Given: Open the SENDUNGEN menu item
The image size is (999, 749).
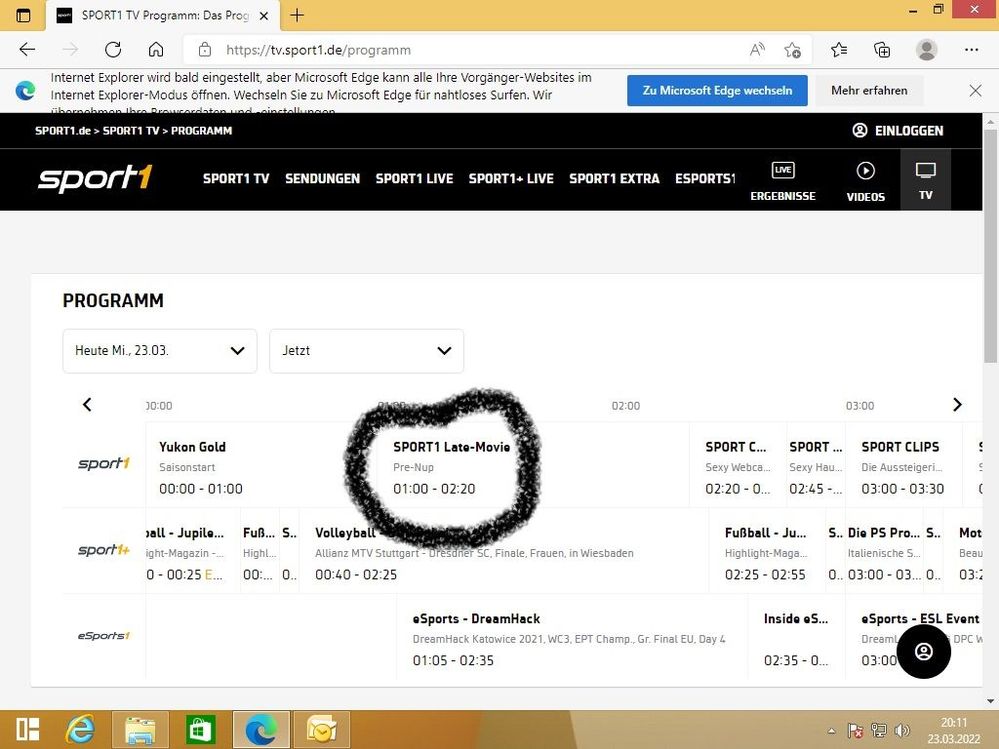Looking at the screenshot, I should (x=322, y=178).
